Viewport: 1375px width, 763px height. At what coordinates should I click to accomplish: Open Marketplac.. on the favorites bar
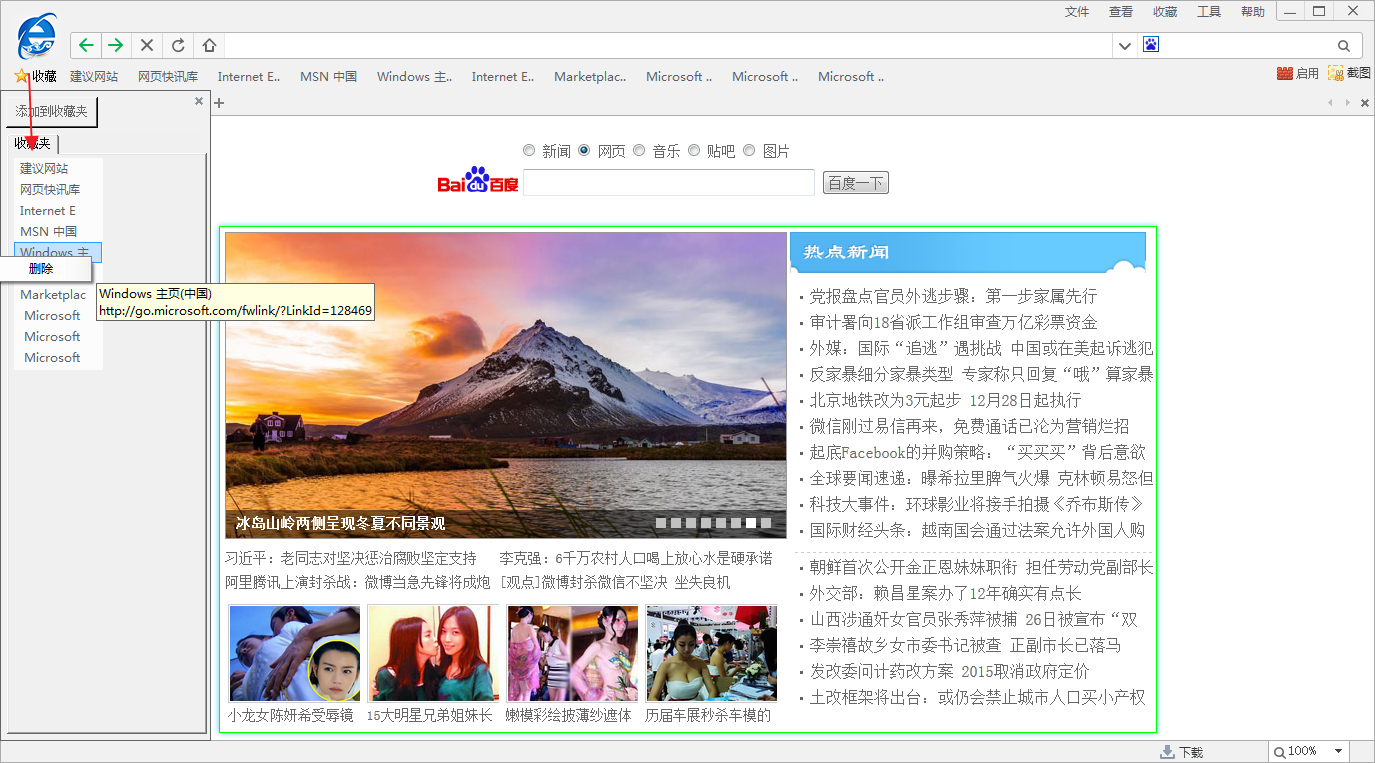pyautogui.click(x=590, y=76)
